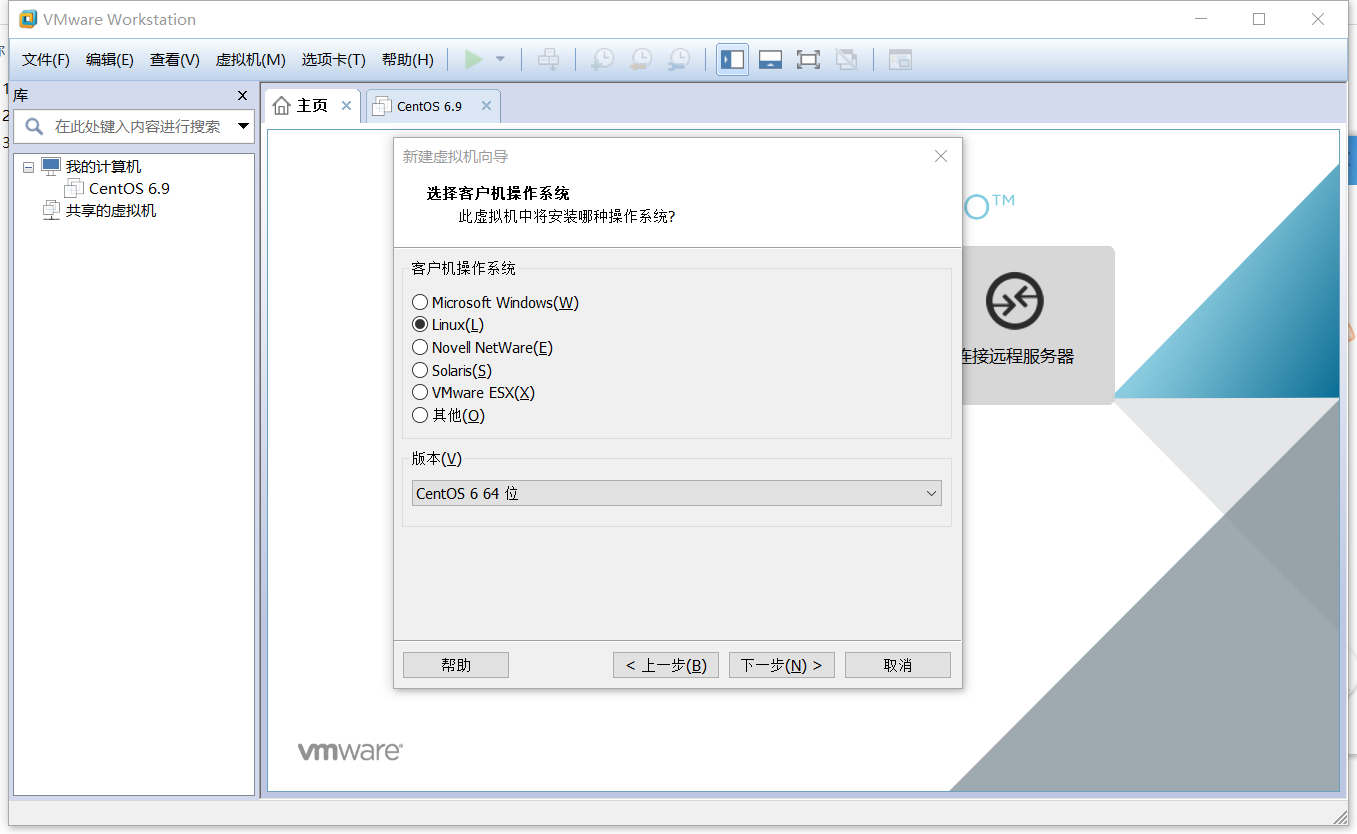Click the 取消 cancel button
This screenshot has width=1357, height=834.
(x=898, y=665)
